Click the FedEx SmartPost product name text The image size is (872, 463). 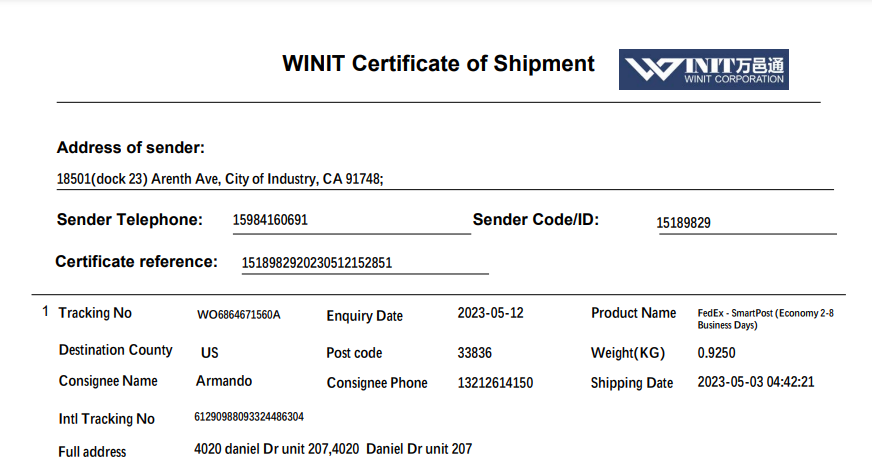click(765, 319)
